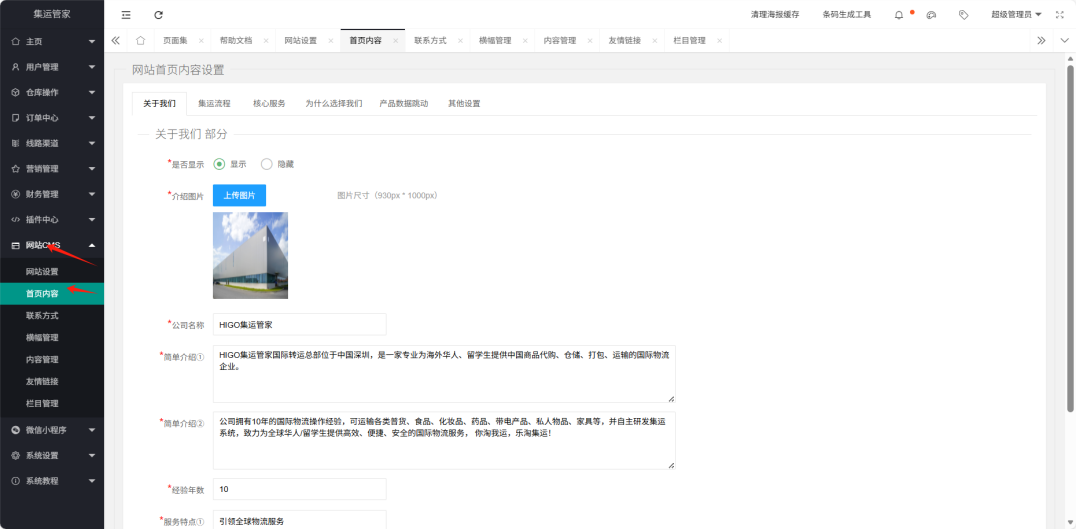Select the 隐藏 radio button
The image size is (1076, 529).
coord(267,164)
